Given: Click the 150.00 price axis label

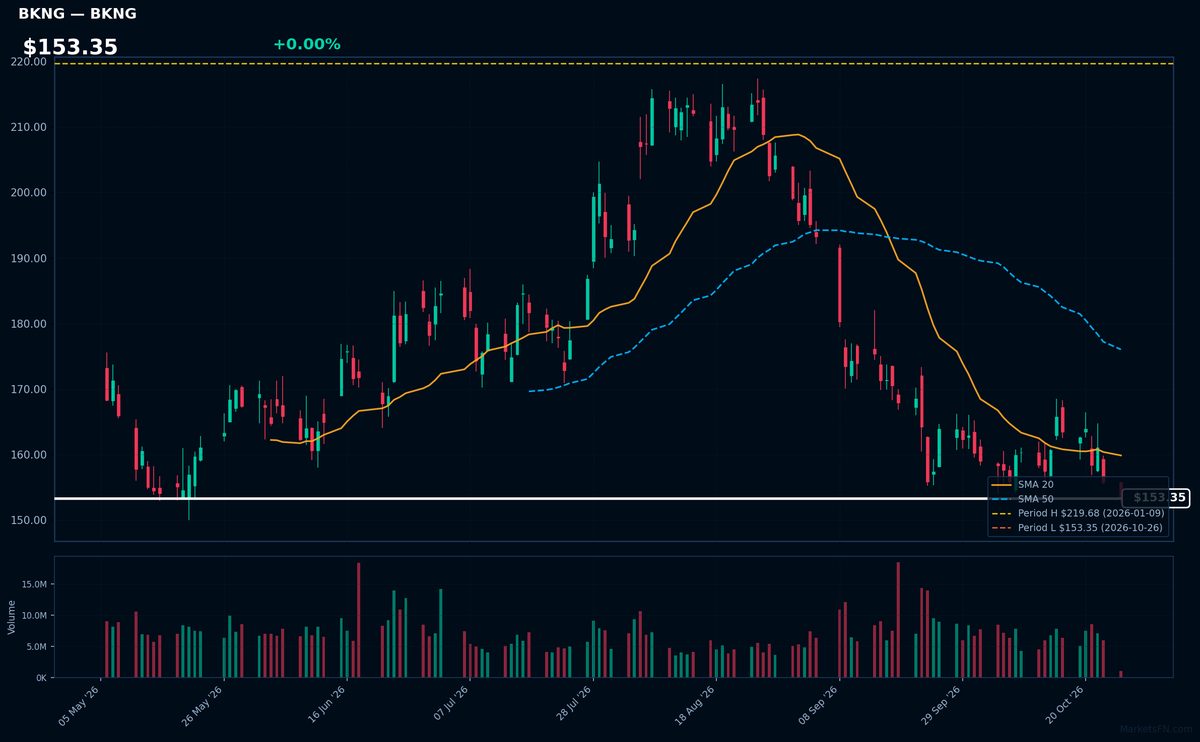Looking at the screenshot, I should [x=30, y=520].
